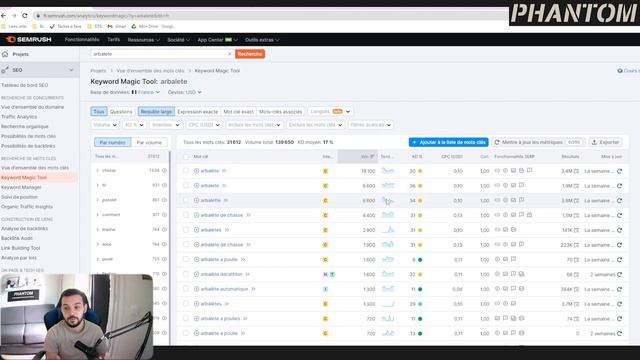Tick the checkbox for arbalète decathlon
Image resolution: width=640 pixels, height=360 pixels.
[186, 274]
